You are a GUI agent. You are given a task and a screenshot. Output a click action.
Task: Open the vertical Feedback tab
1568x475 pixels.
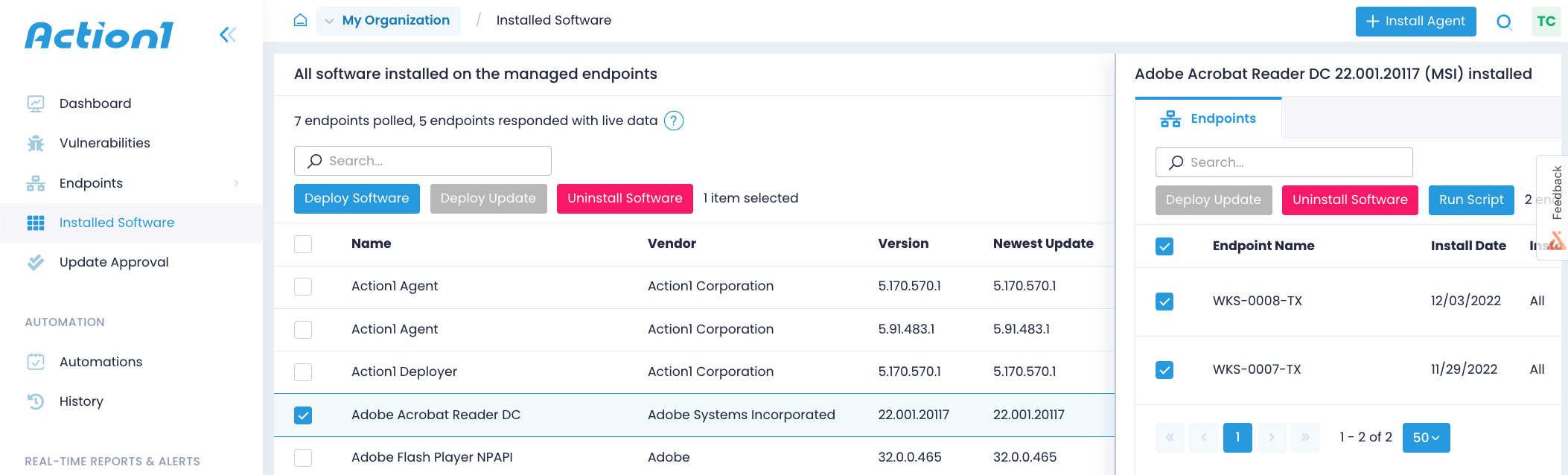coord(1553,207)
